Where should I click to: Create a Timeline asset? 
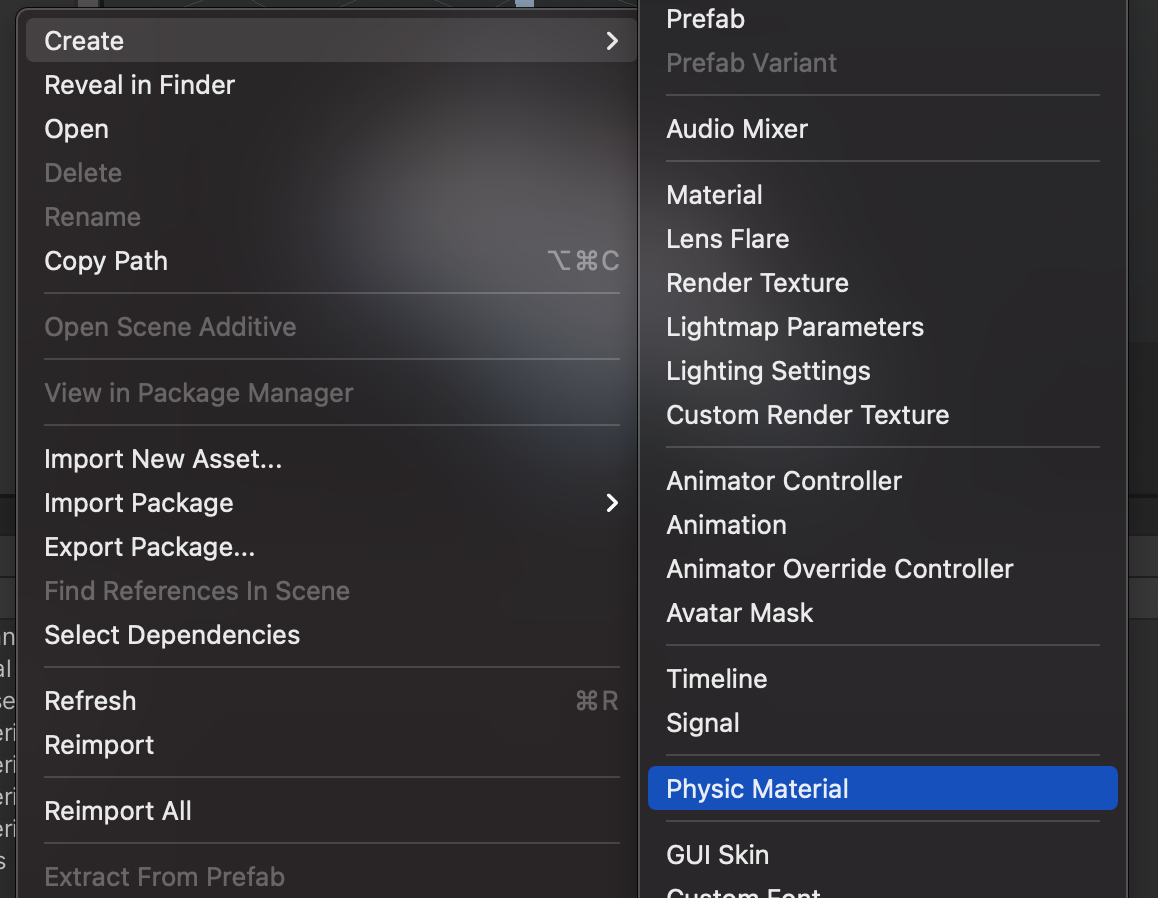point(717,679)
